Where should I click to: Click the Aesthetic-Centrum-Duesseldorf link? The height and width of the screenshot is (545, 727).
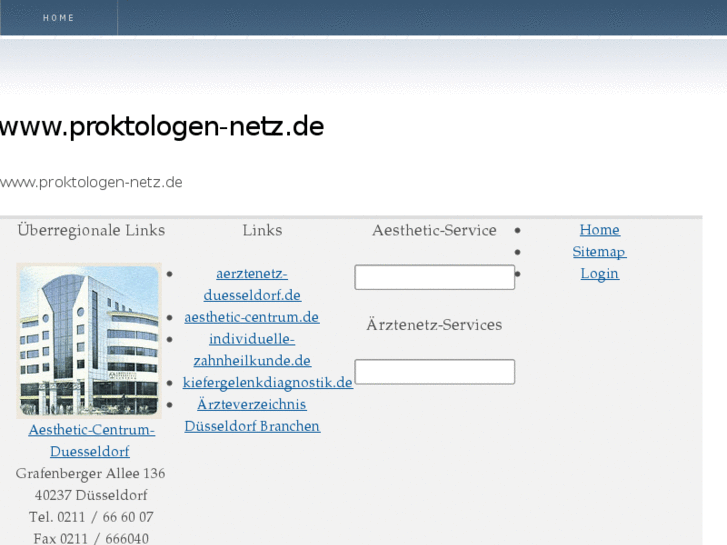point(91,441)
